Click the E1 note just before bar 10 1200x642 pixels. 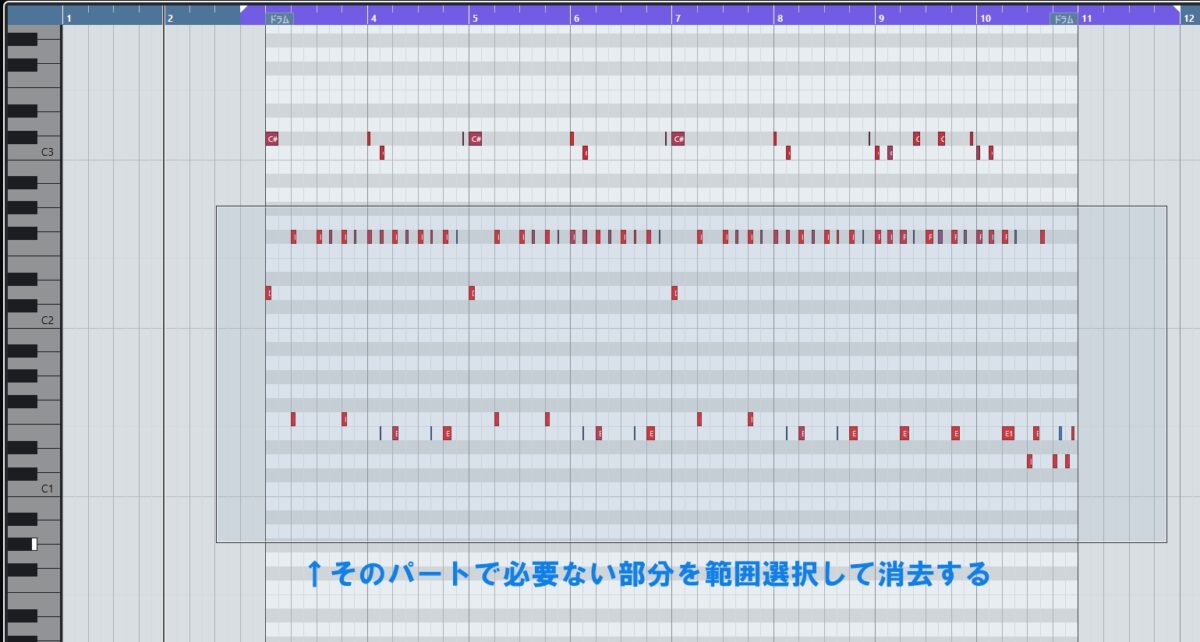point(1008,432)
